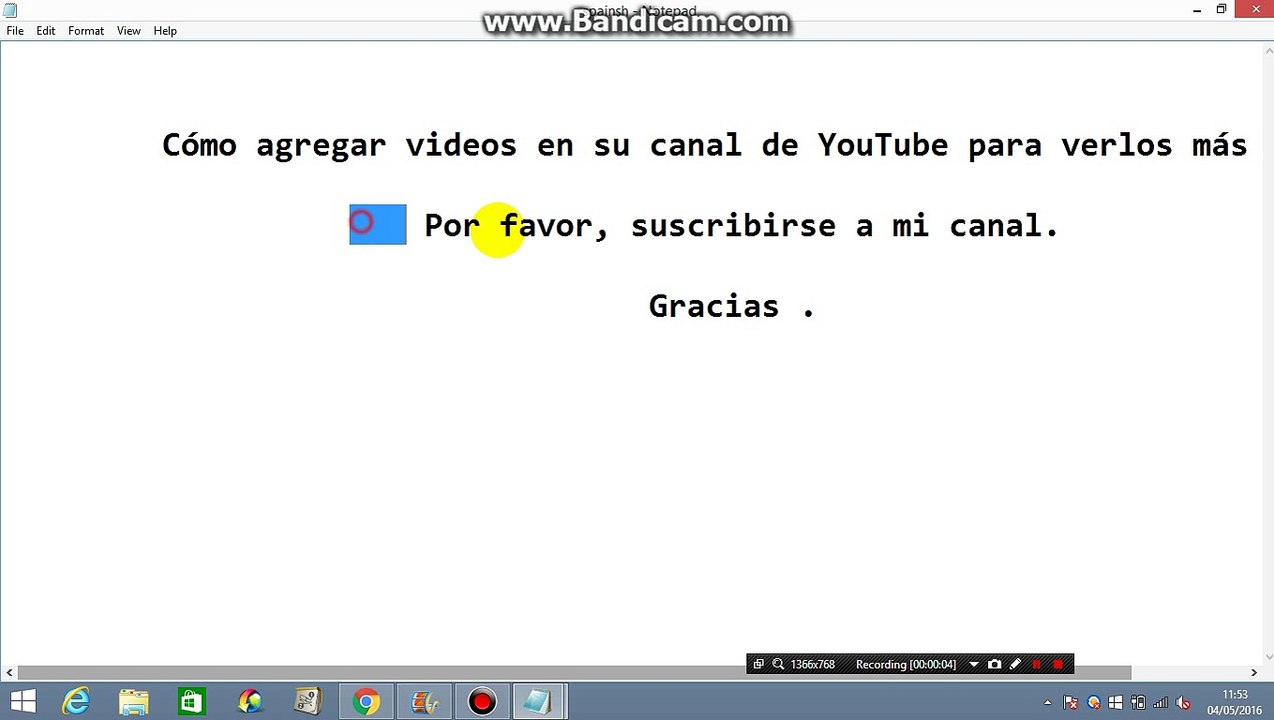
Task: Click the down arrow of vertical scrollbar
Action: pyautogui.click(x=1267, y=659)
